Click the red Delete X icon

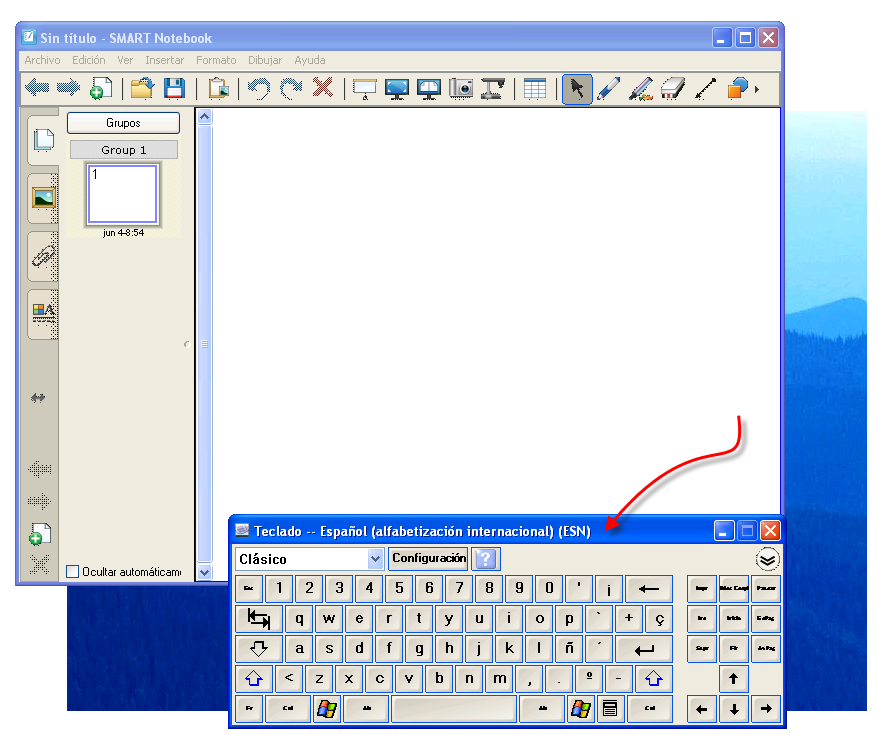click(322, 88)
